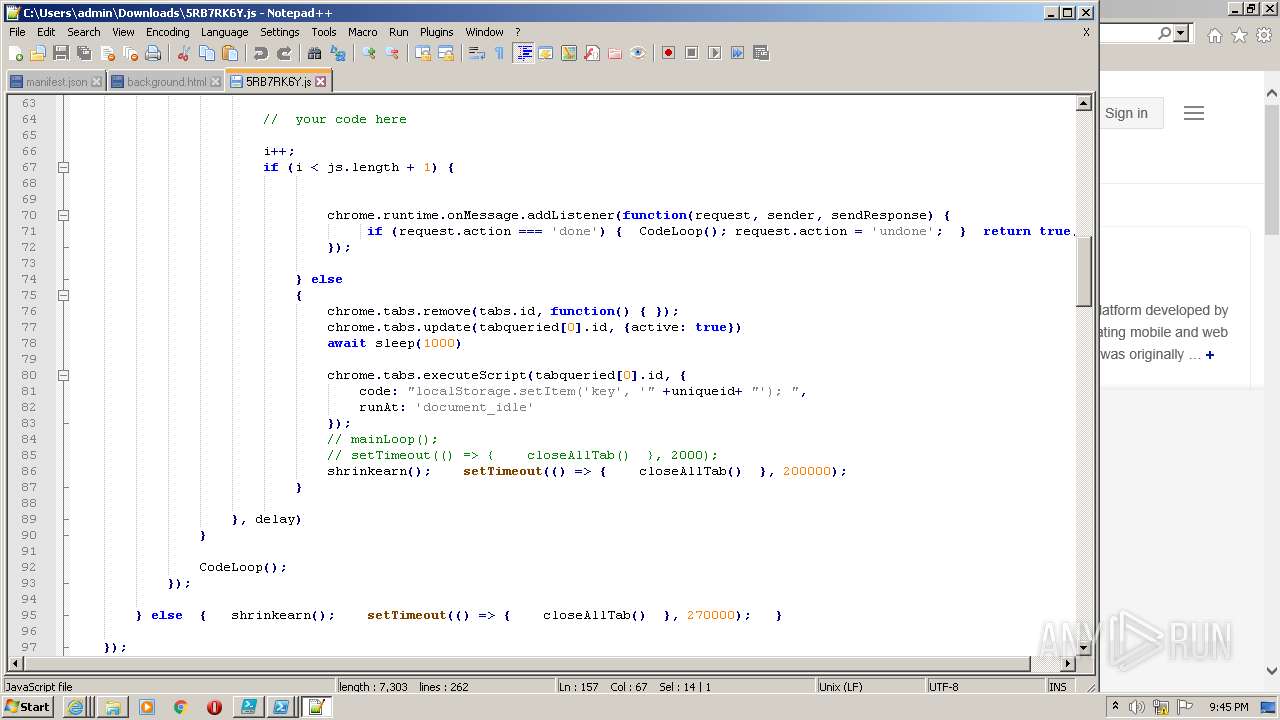Screen dimensions: 1280x720
Task: Launch Internet Explorer from the taskbar
Action: click(x=75, y=707)
